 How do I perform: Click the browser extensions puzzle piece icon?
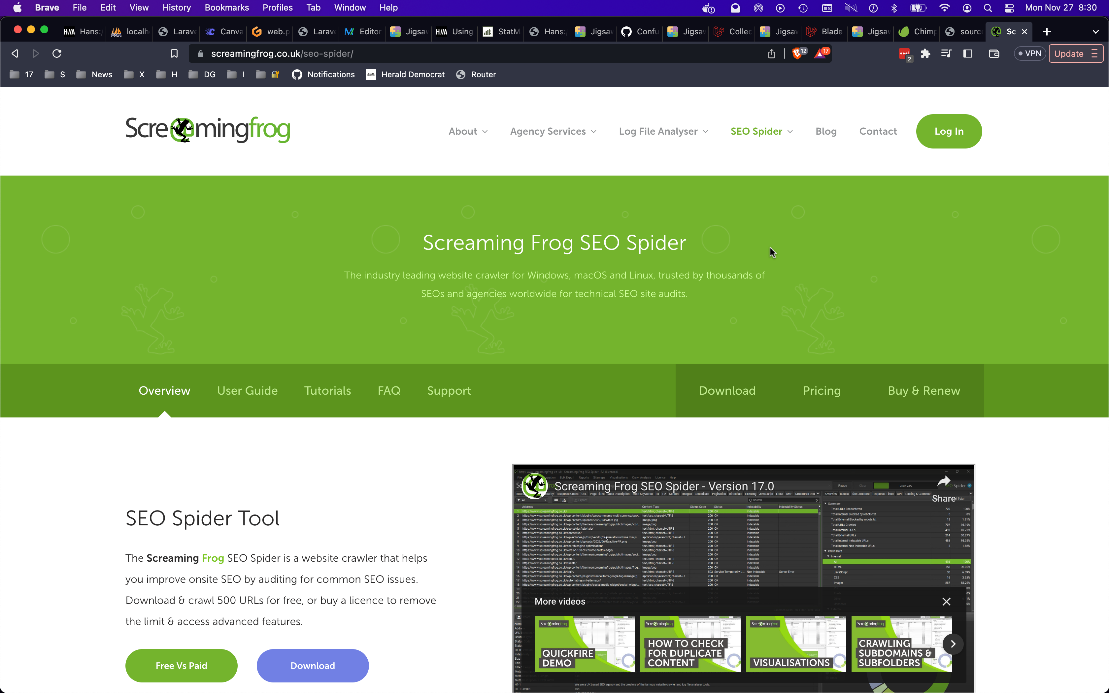[x=925, y=53]
